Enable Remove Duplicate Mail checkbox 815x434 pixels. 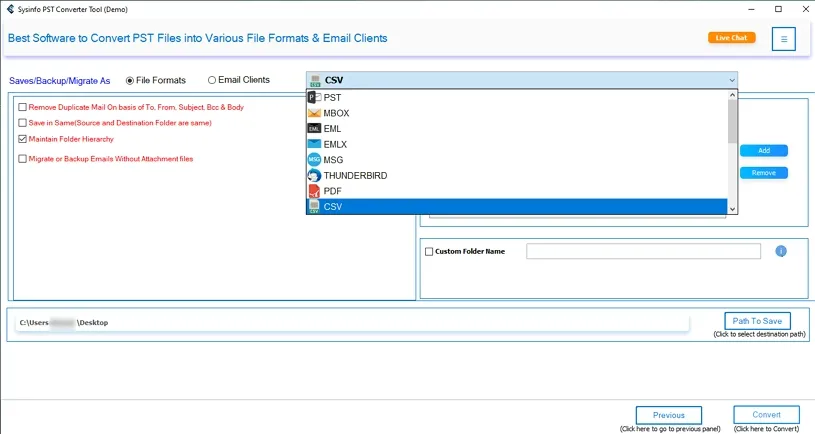click(23, 107)
